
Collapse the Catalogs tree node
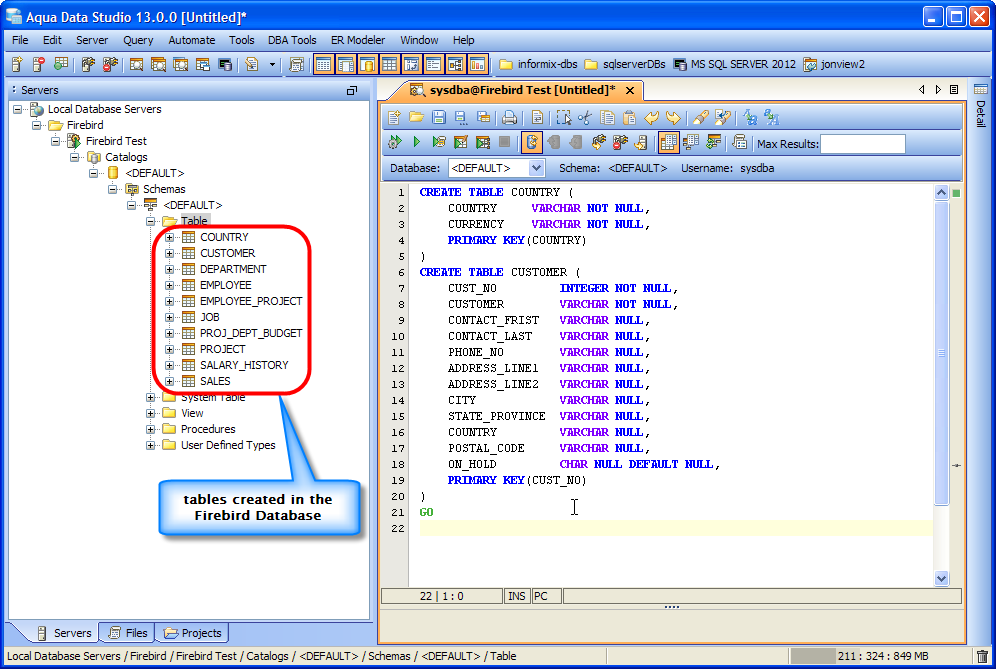75,157
